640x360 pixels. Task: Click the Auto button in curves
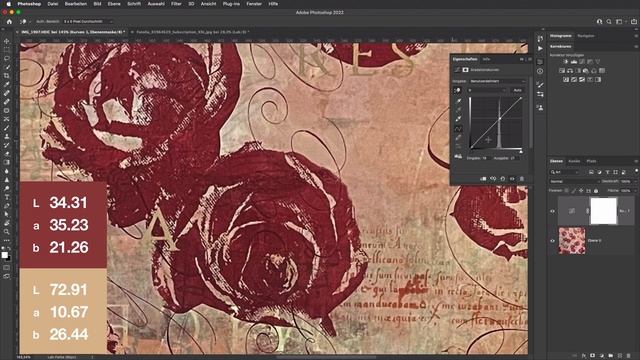click(518, 90)
